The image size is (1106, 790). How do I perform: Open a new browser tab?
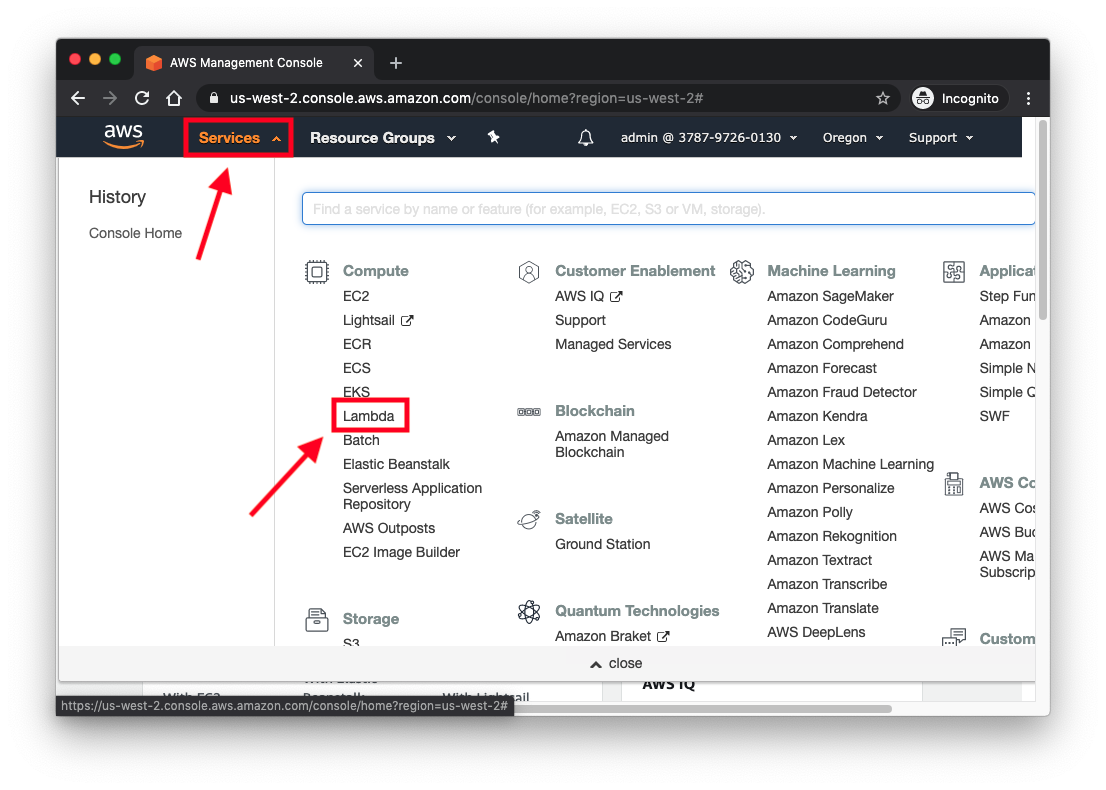point(396,63)
